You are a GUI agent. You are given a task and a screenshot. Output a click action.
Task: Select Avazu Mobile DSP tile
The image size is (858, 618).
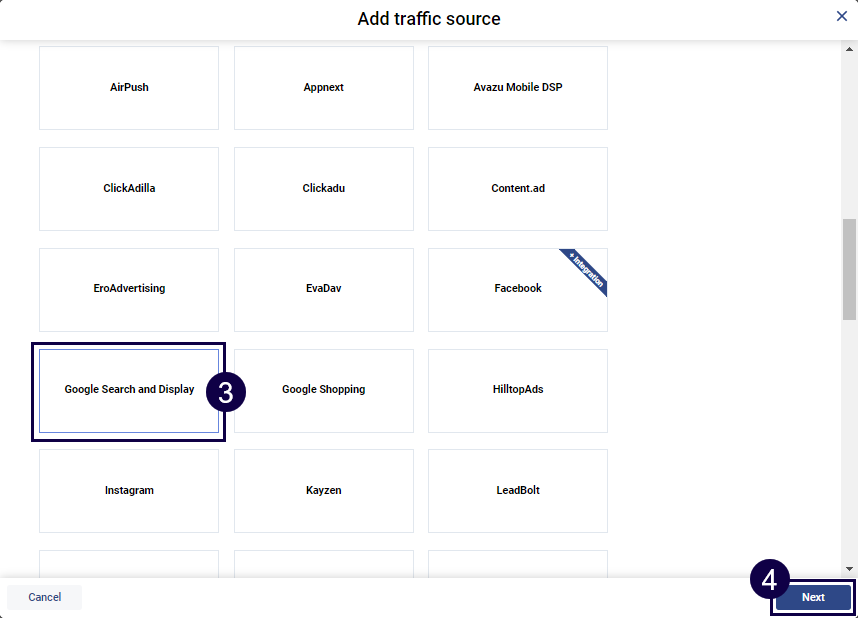pyautogui.click(x=518, y=88)
